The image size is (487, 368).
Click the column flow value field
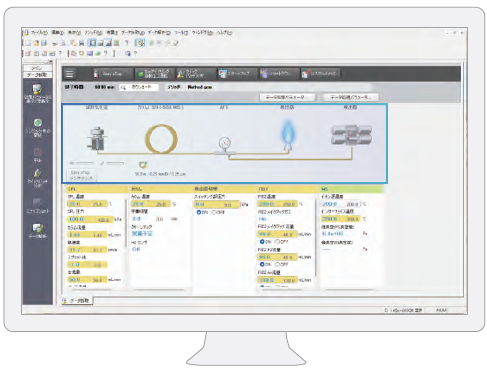[x=87, y=235]
